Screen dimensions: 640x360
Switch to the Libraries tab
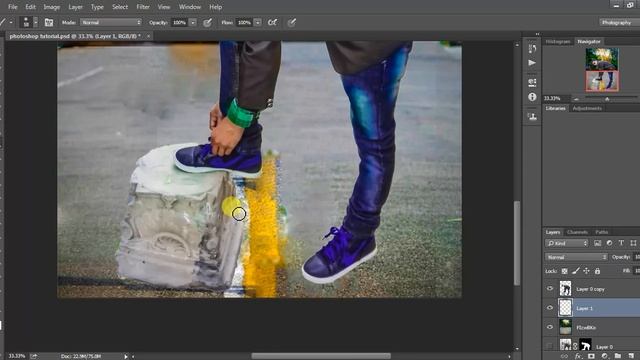pos(556,108)
